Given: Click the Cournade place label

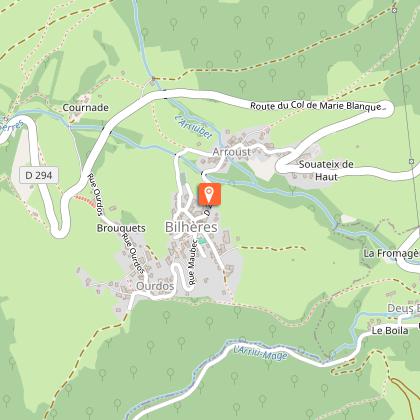Looking at the screenshot, I should coord(86,108).
